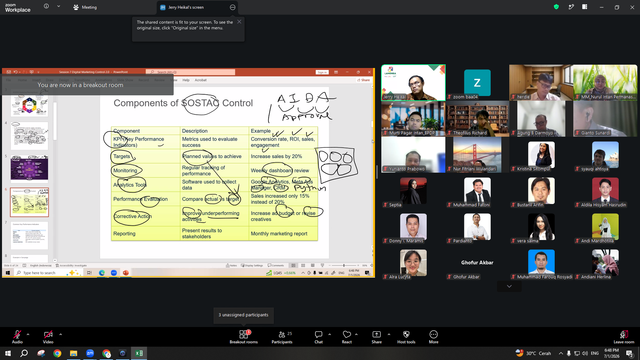The height and width of the screenshot is (360, 640).
Task: Open Windows taskbar search
Action: [24, 353]
